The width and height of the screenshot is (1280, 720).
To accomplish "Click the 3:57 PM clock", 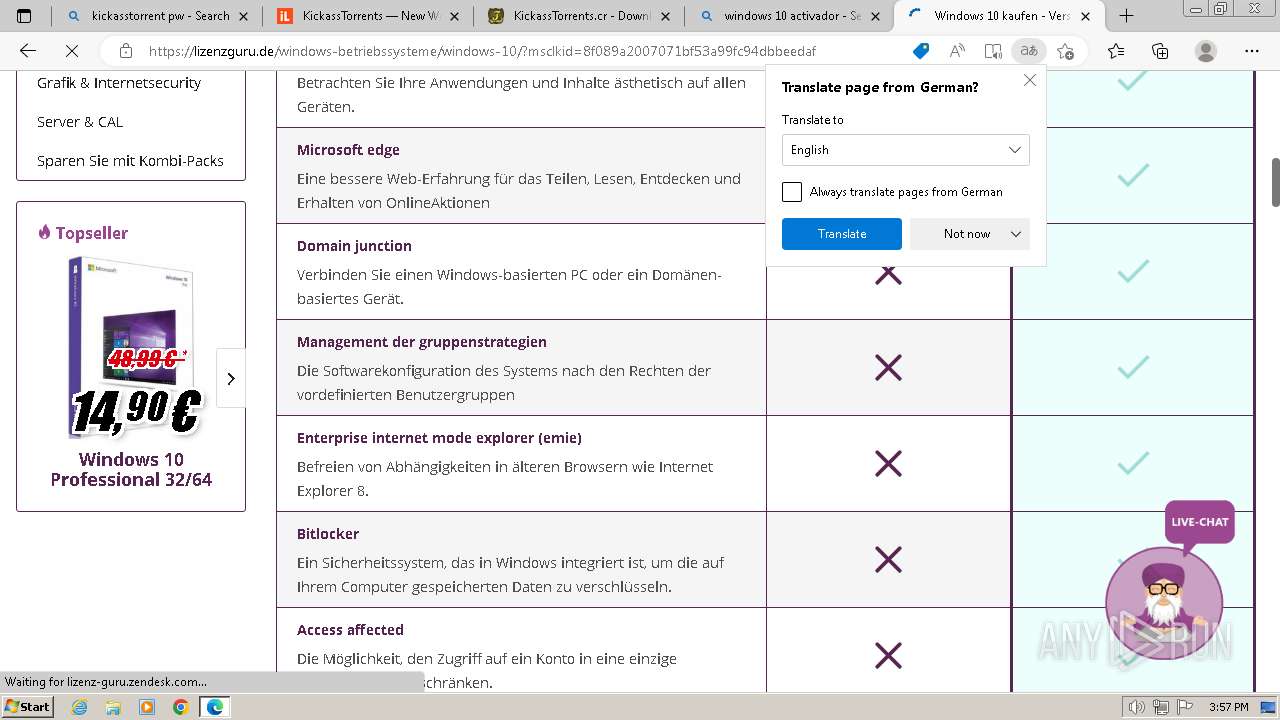I will [1228, 707].
